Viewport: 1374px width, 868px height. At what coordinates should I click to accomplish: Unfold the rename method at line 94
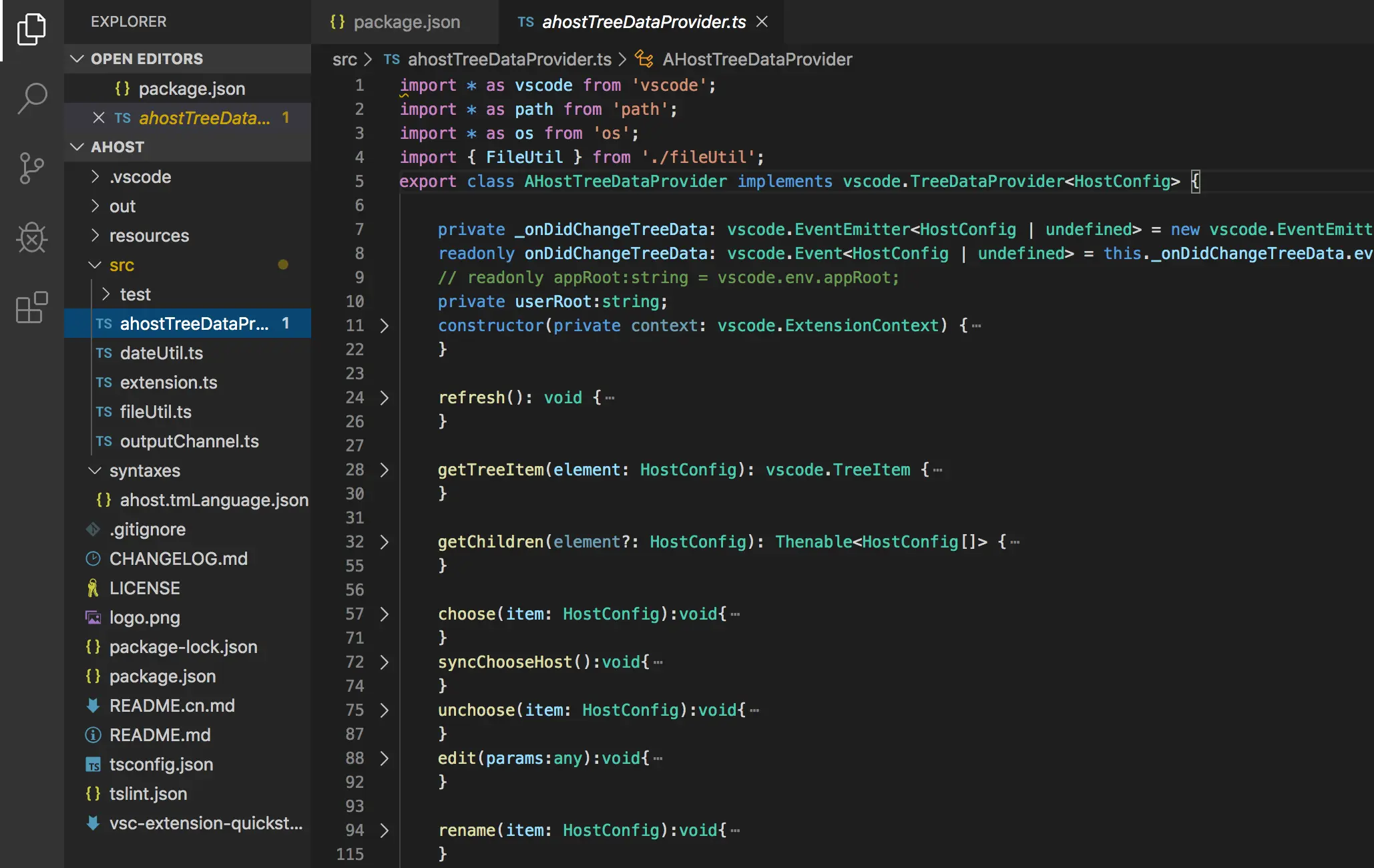point(385,831)
